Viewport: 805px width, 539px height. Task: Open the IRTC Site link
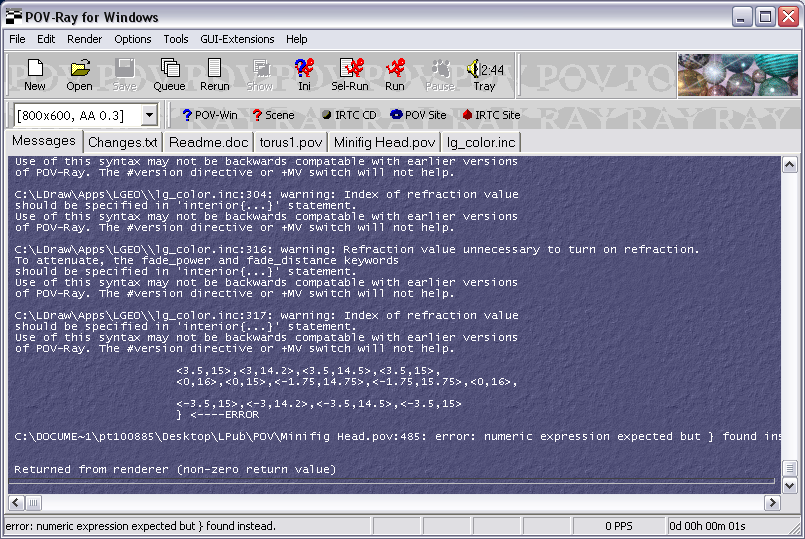(491, 115)
